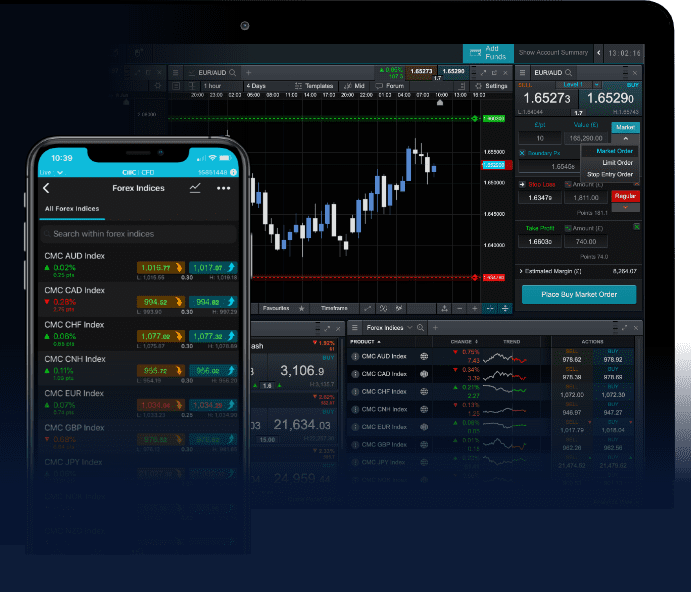Open the Forex Indices watchlist dropdown
Viewport: 691px width, 592px height.
click(409, 328)
